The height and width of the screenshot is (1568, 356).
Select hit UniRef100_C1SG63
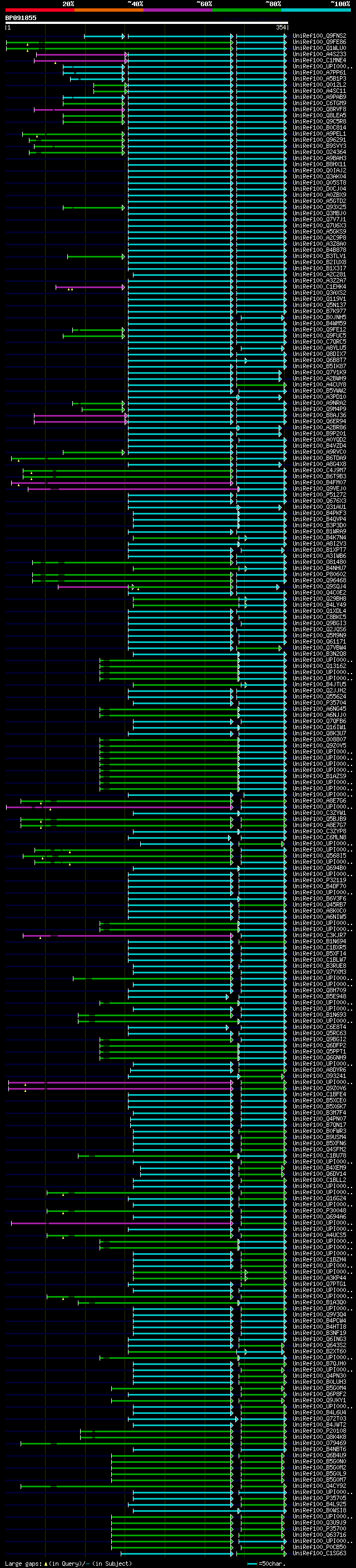point(319,1554)
